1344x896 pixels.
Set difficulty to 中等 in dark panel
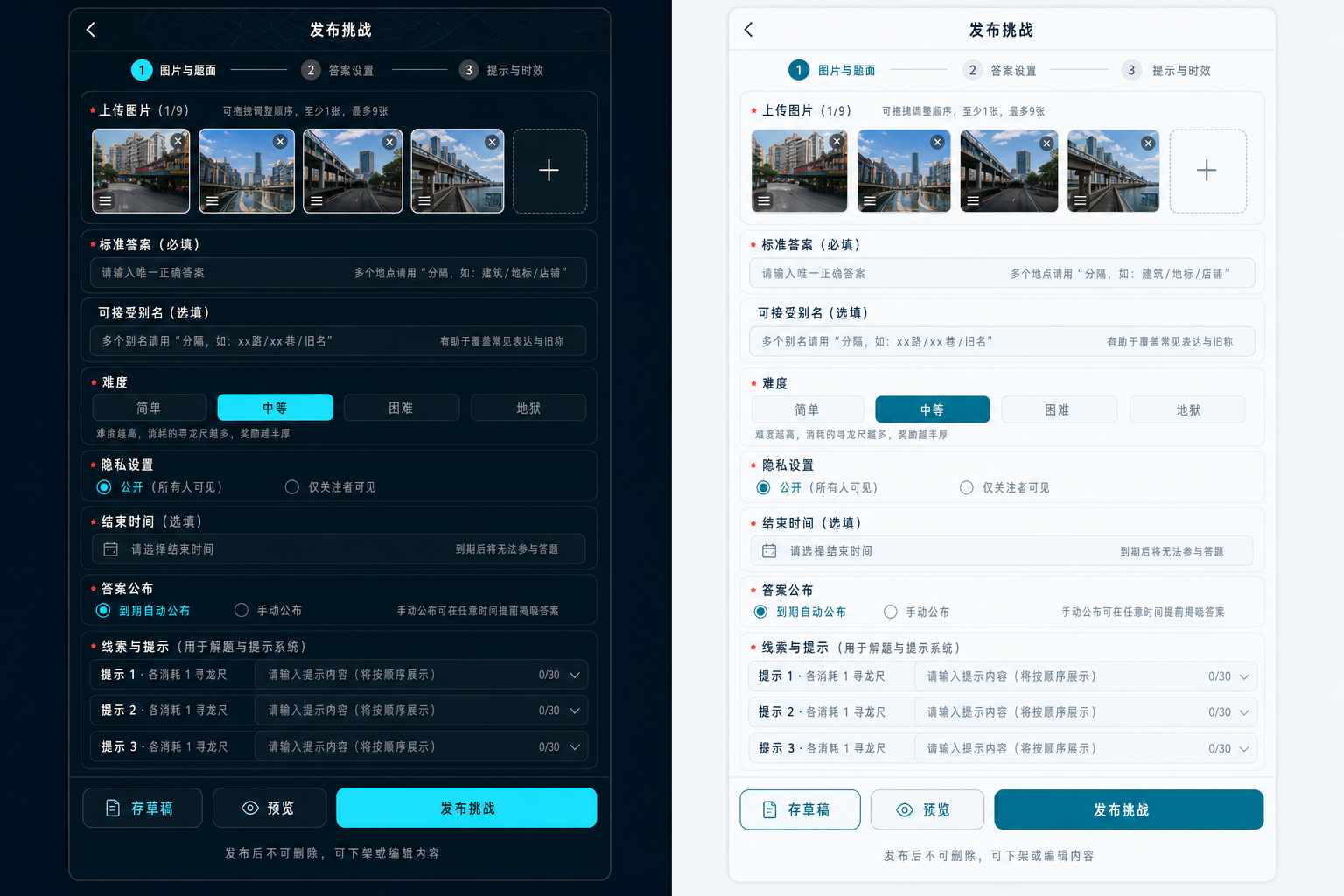(x=275, y=408)
